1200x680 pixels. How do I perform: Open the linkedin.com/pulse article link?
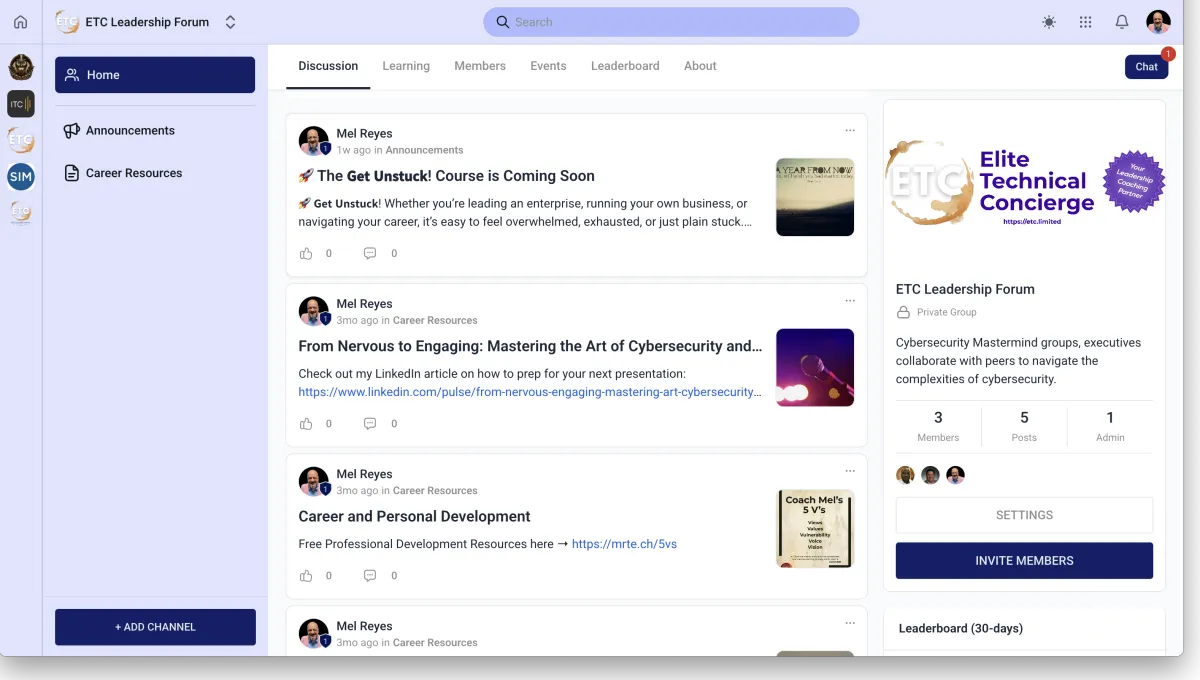(530, 392)
